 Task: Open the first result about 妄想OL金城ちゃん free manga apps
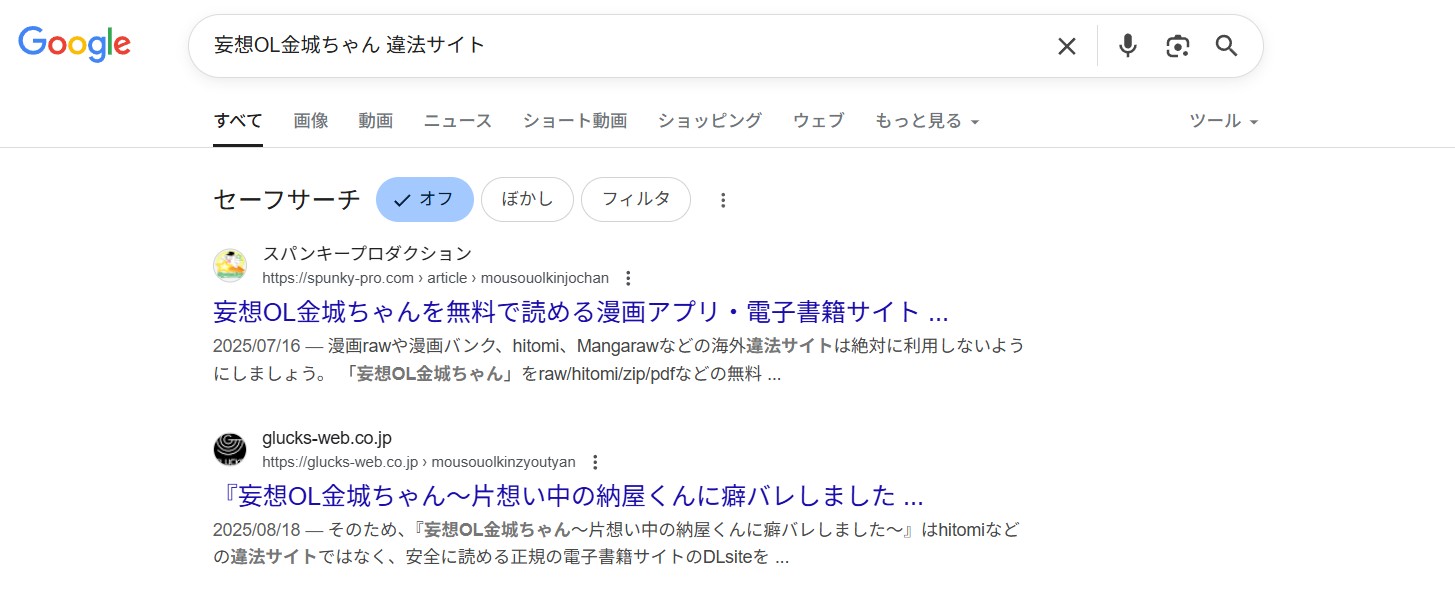tap(578, 311)
